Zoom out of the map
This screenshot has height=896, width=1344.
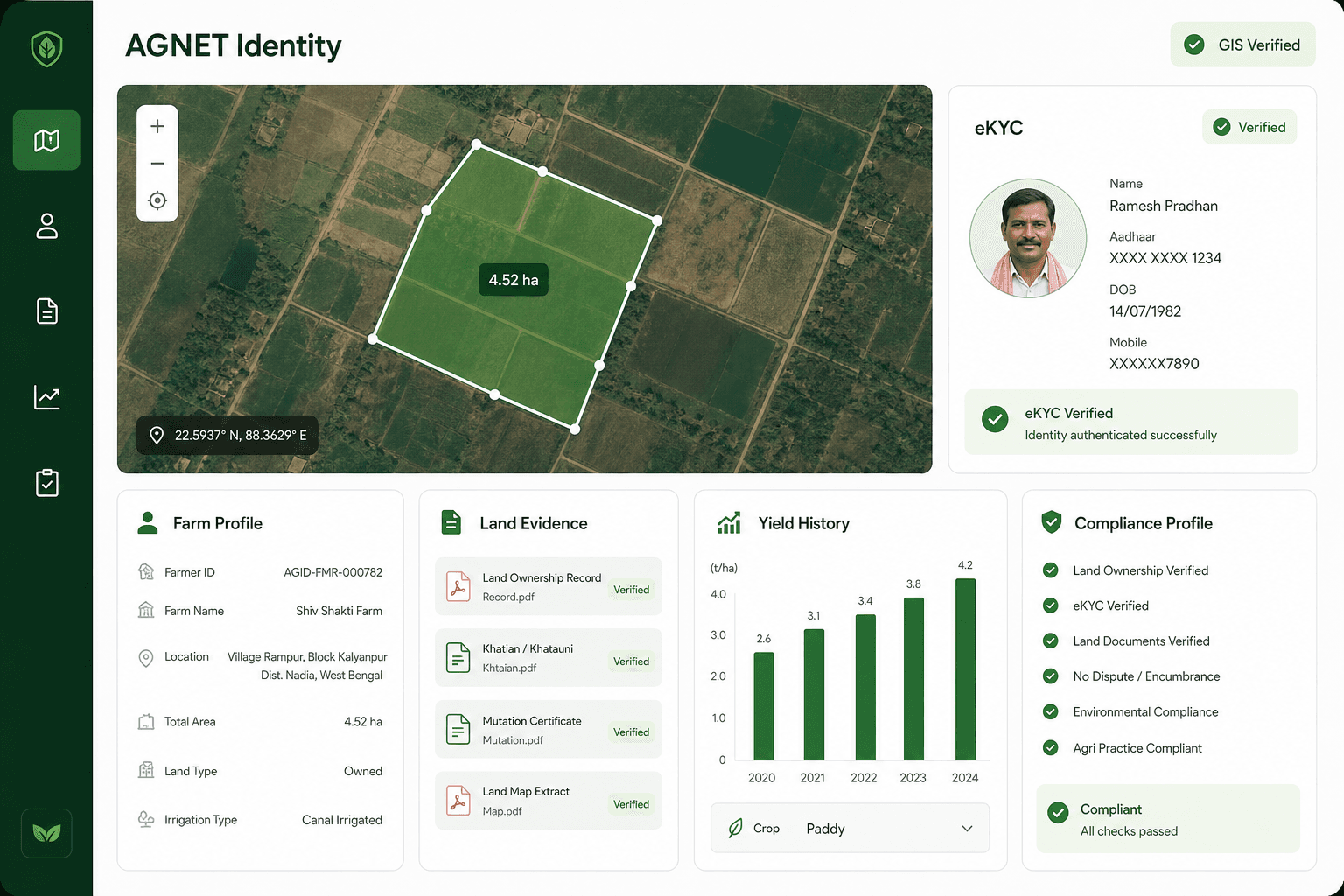[157, 164]
